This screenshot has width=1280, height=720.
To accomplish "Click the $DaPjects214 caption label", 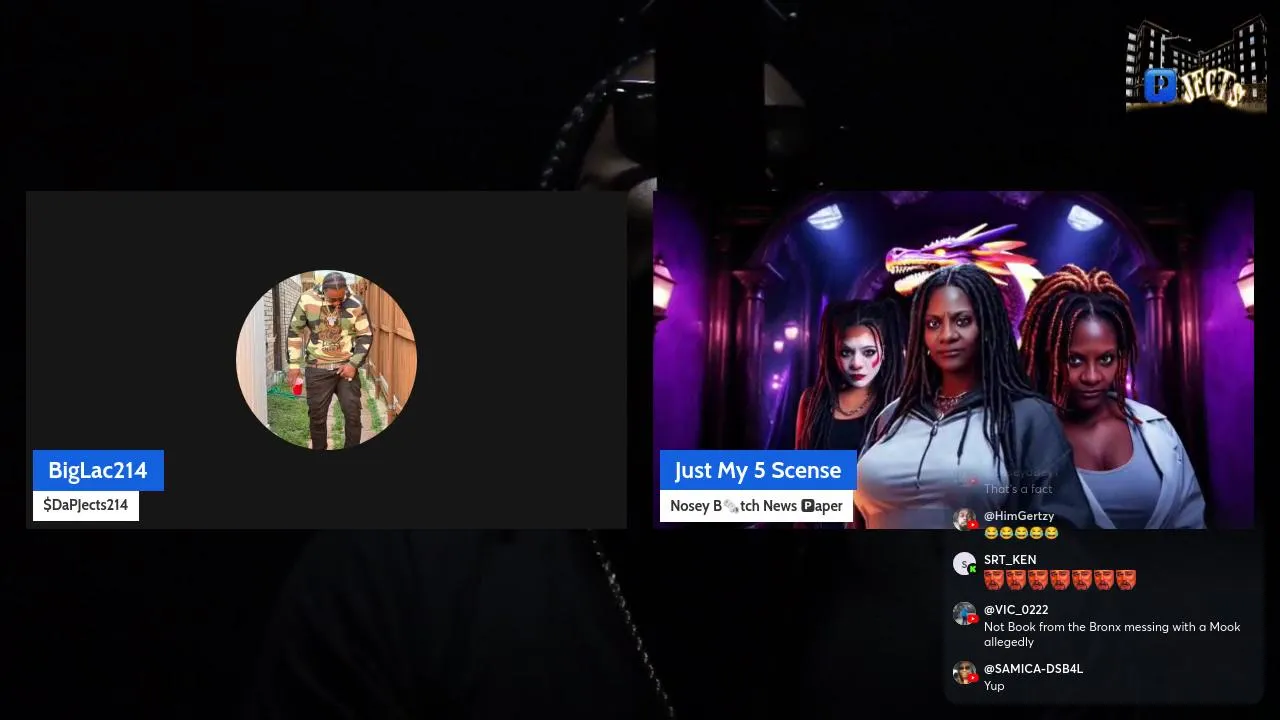I will click(x=86, y=505).
